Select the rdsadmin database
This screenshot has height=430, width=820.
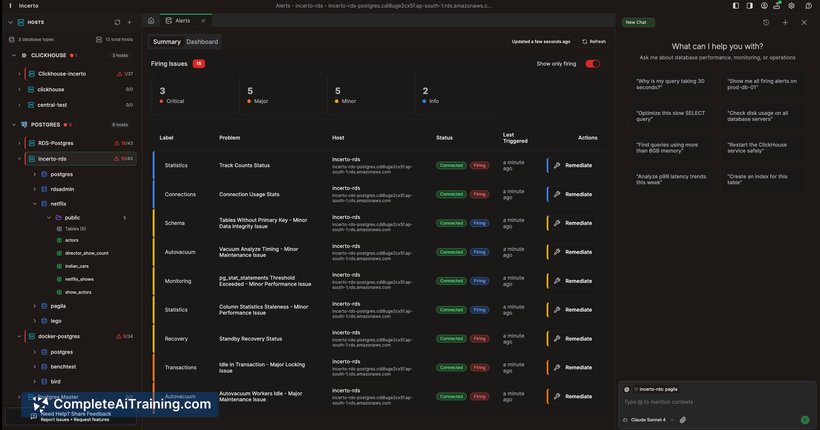click(x=62, y=189)
